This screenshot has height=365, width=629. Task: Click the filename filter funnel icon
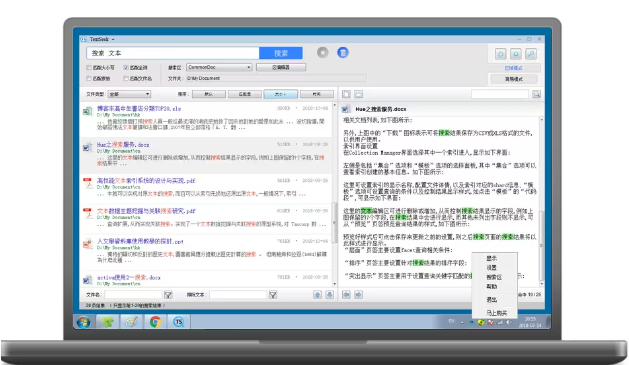click(x=168, y=295)
